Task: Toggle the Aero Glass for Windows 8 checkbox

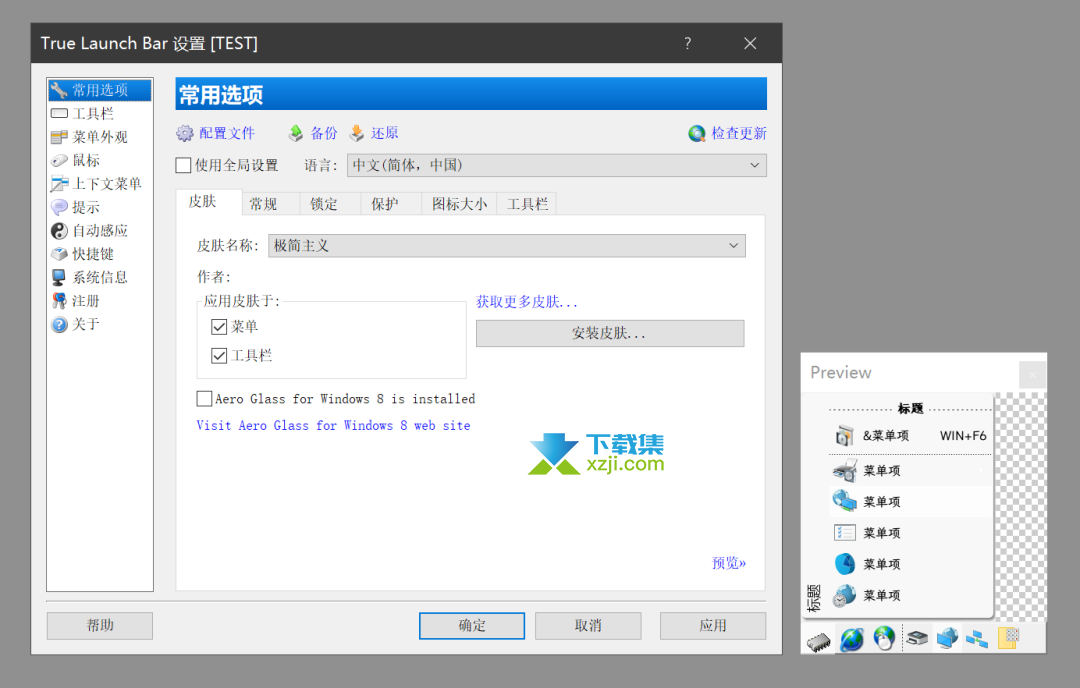Action: pos(205,399)
